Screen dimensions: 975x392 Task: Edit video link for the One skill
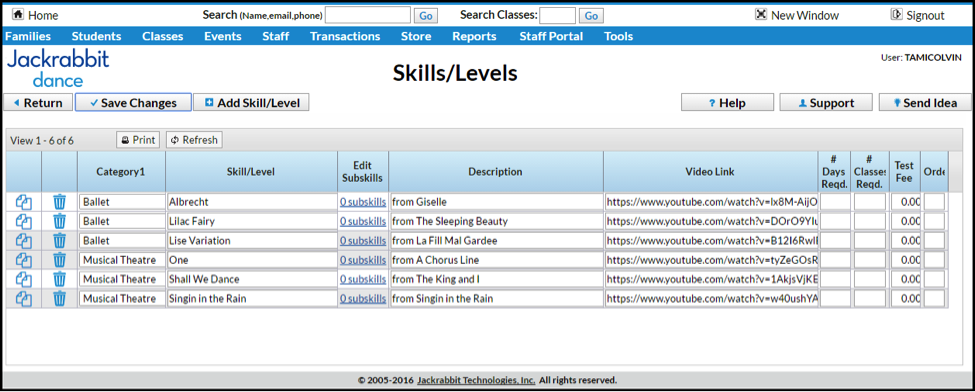(x=711, y=260)
